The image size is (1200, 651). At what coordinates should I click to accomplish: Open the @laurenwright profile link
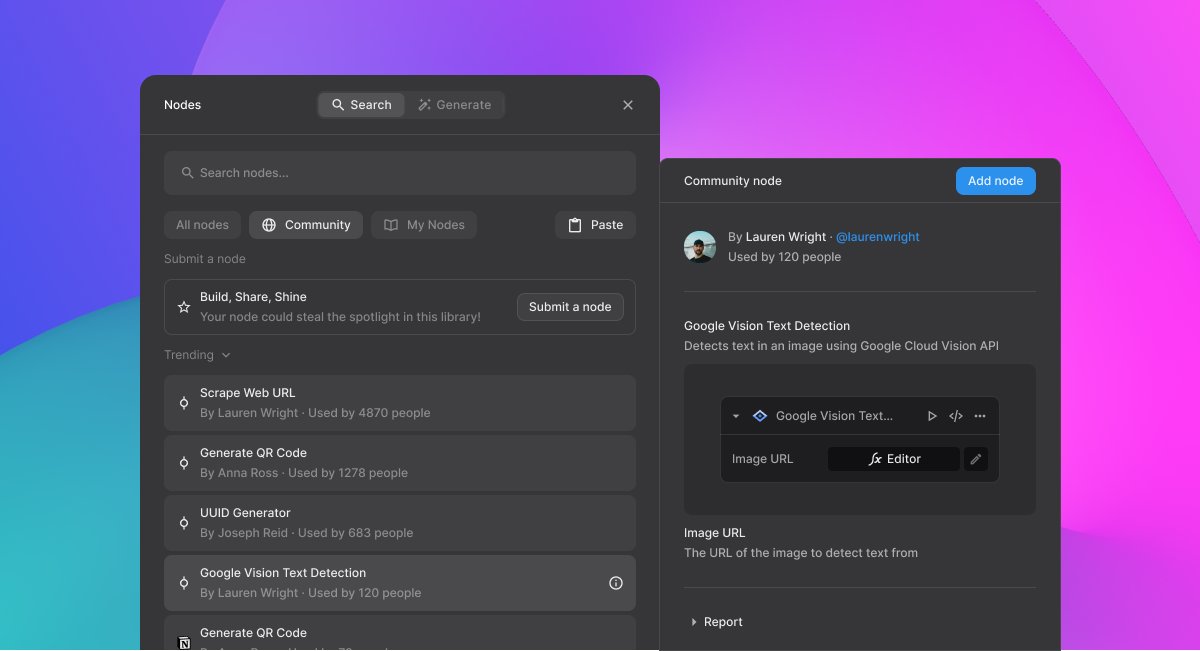point(877,237)
